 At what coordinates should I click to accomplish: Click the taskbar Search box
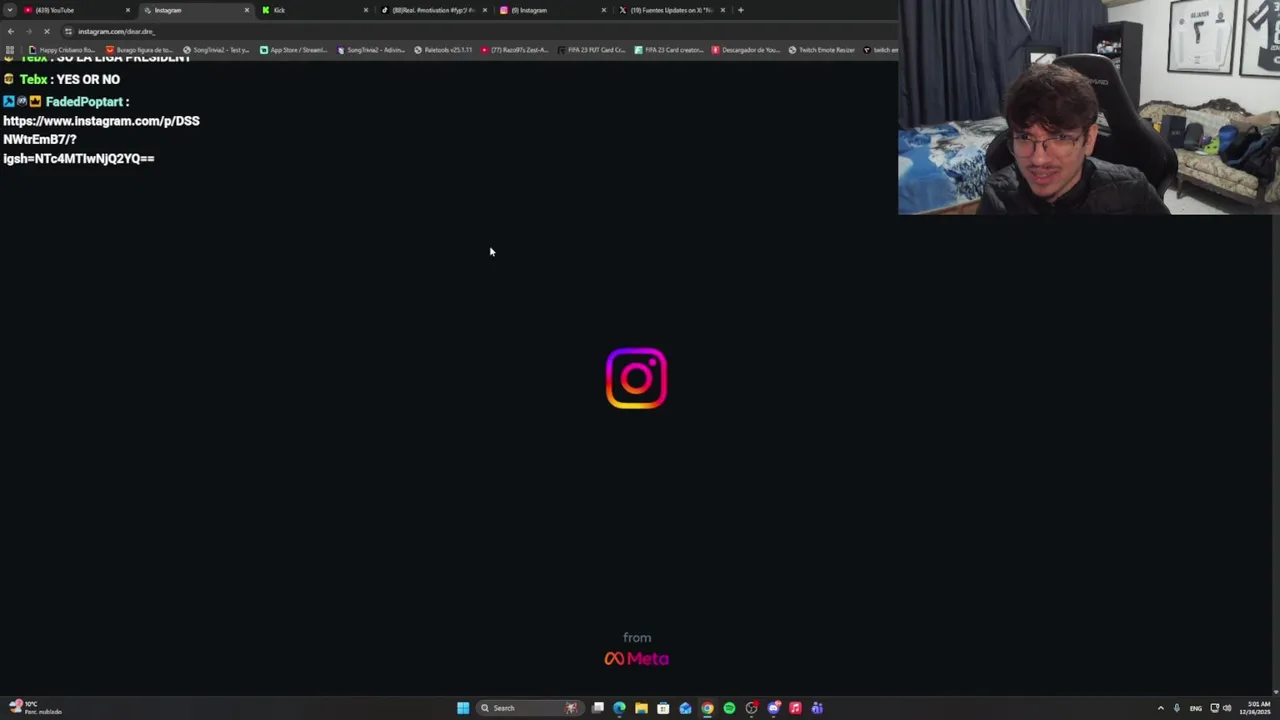click(x=528, y=708)
